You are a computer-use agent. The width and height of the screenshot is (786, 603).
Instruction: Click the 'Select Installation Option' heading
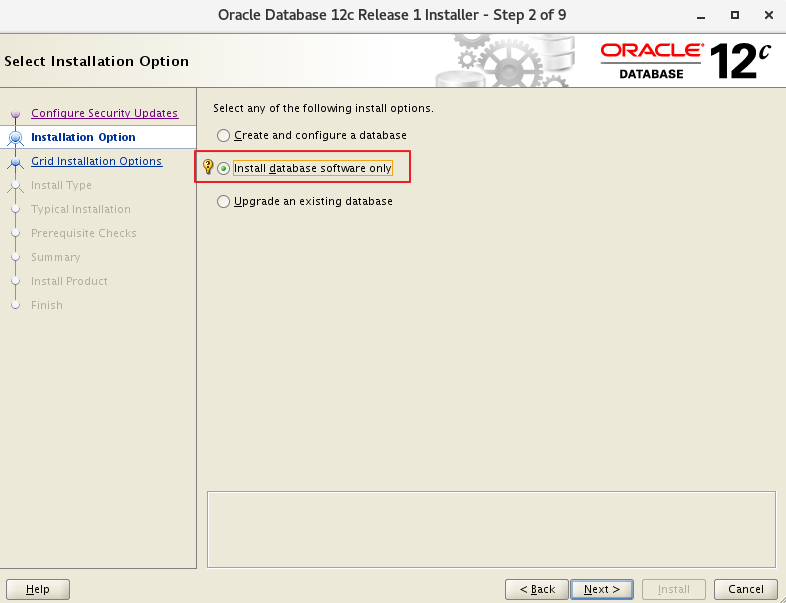point(97,61)
